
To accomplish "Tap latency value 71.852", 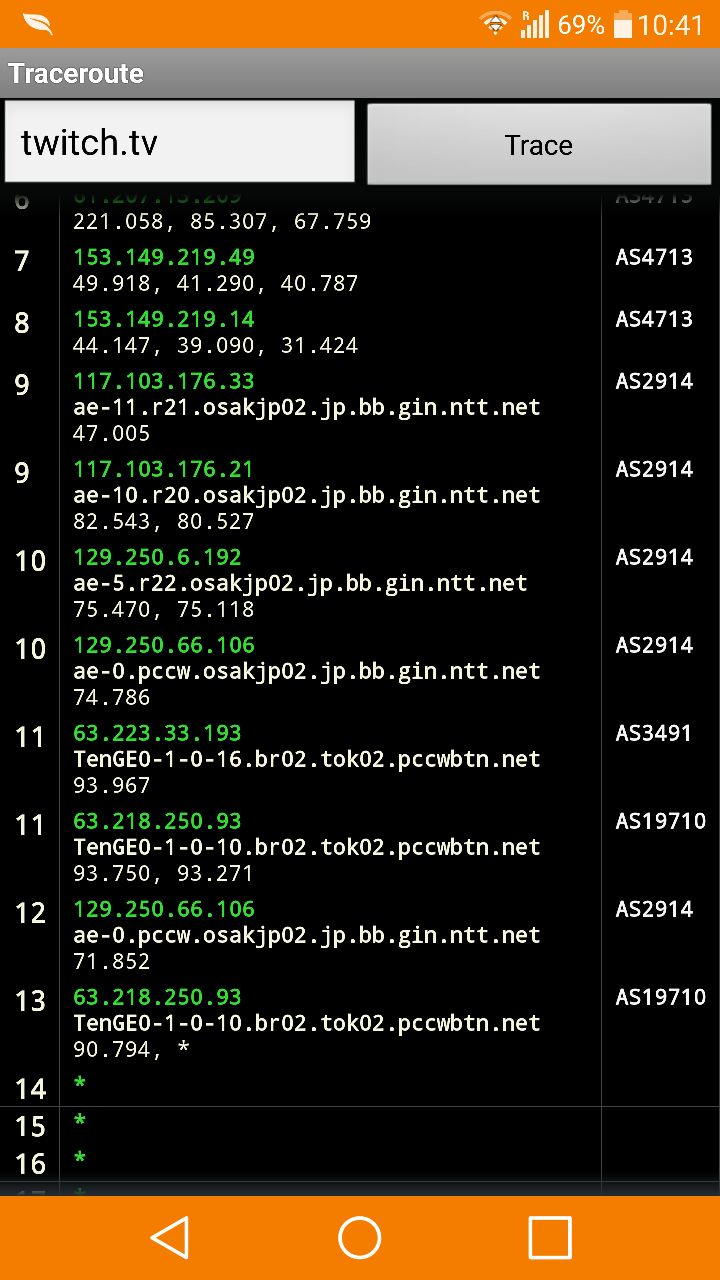I will click(x=112, y=961).
